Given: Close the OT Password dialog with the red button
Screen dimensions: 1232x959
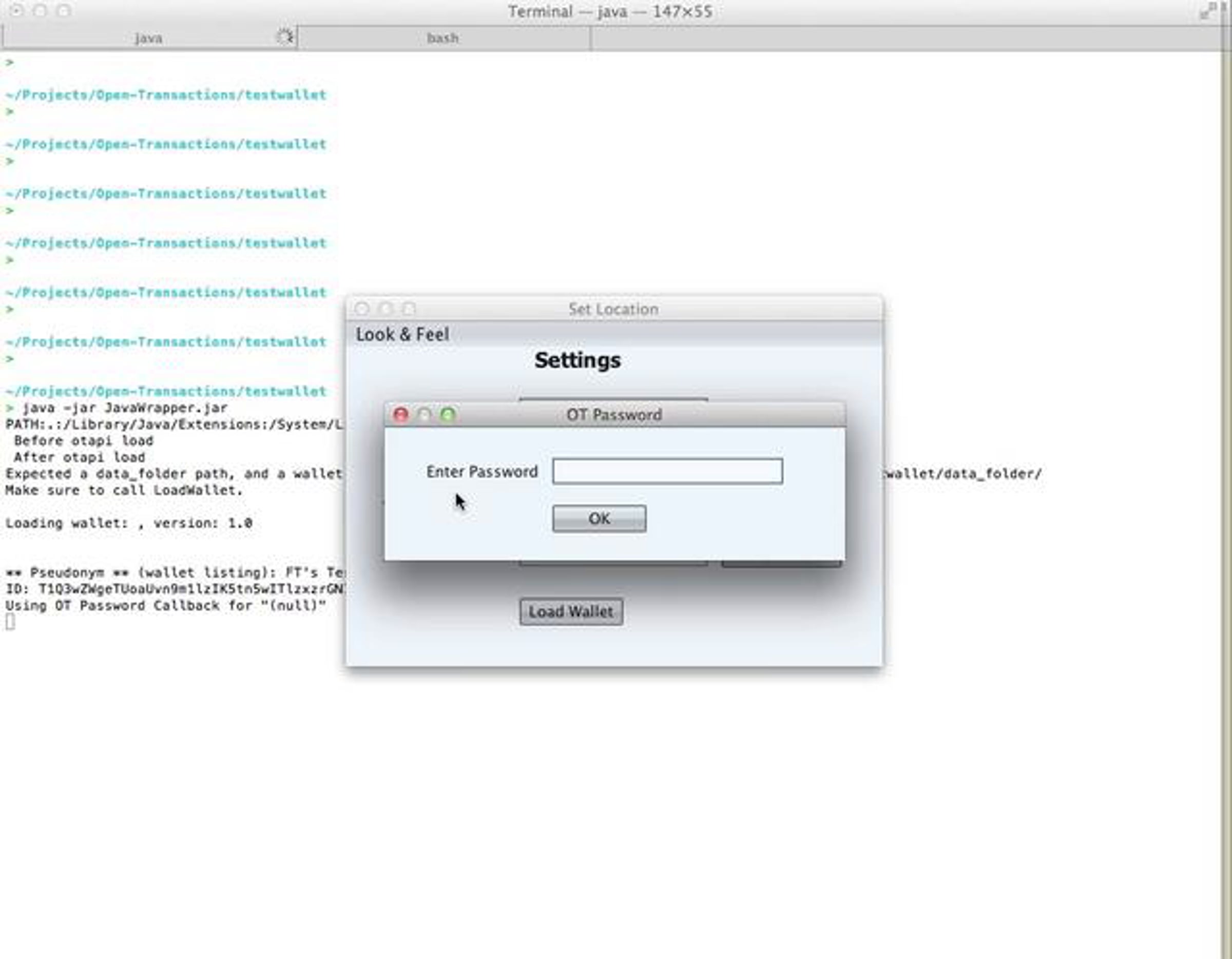Looking at the screenshot, I should pos(401,415).
